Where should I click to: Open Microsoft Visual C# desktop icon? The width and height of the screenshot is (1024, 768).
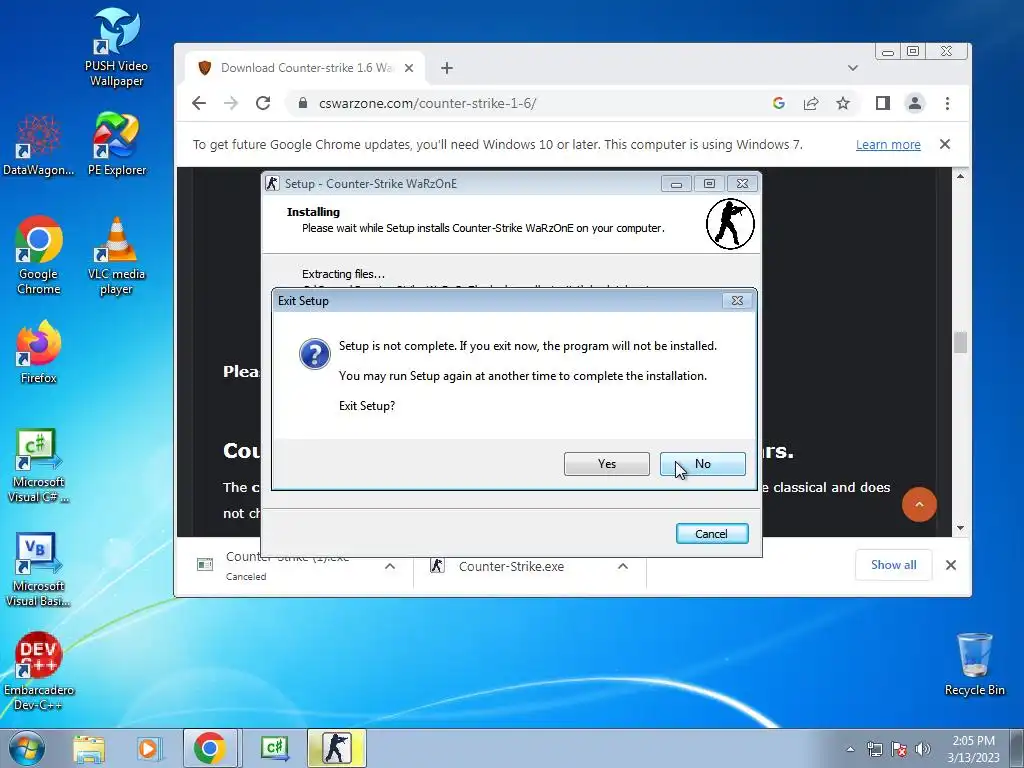click(38, 465)
